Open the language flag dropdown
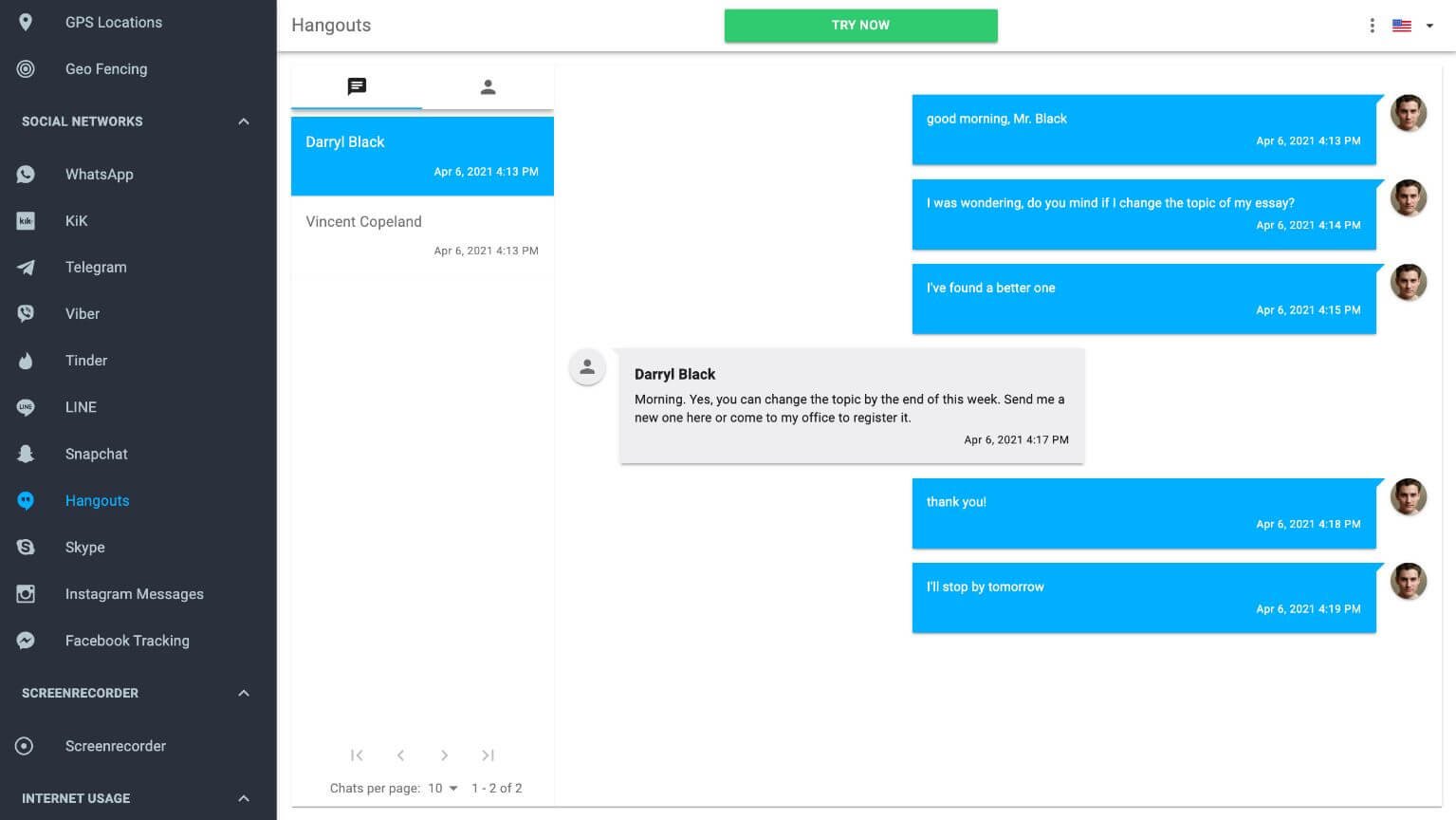The height and width of the screenshot is (820, 1456). coord(1413,26)
